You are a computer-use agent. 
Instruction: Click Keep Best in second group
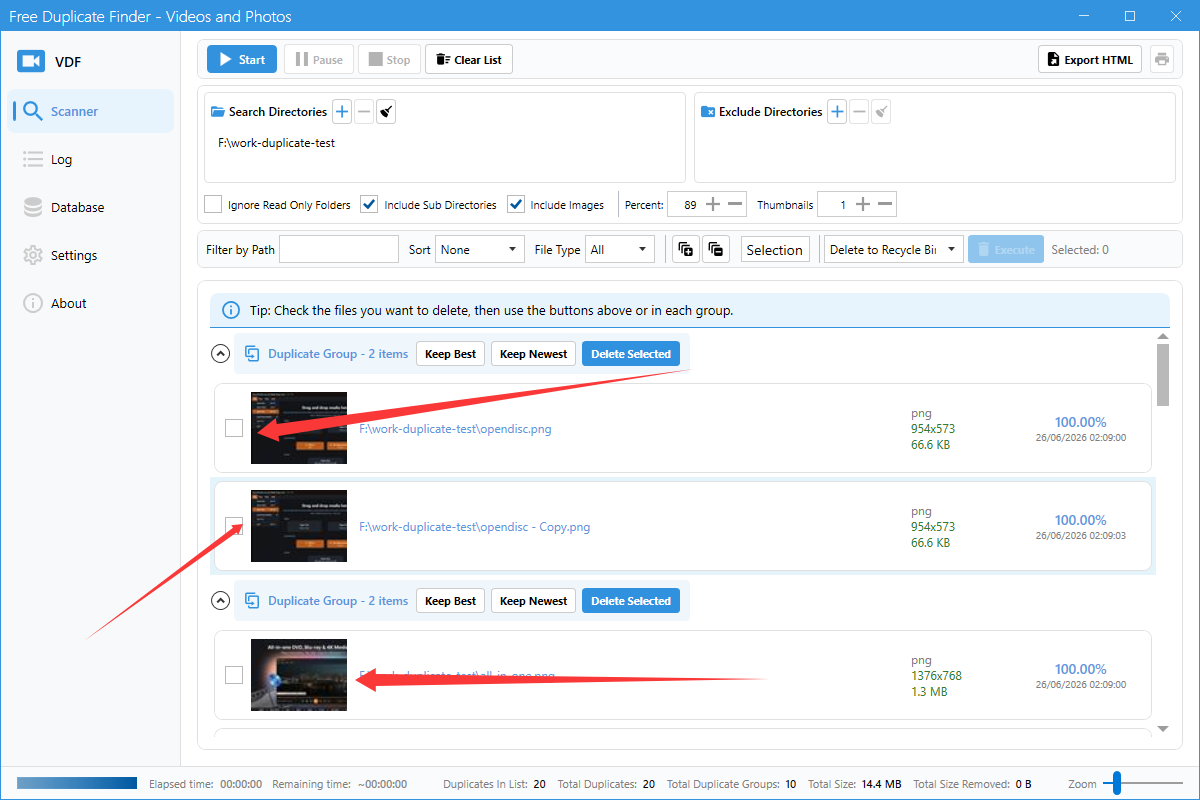[x=451, y=601]
